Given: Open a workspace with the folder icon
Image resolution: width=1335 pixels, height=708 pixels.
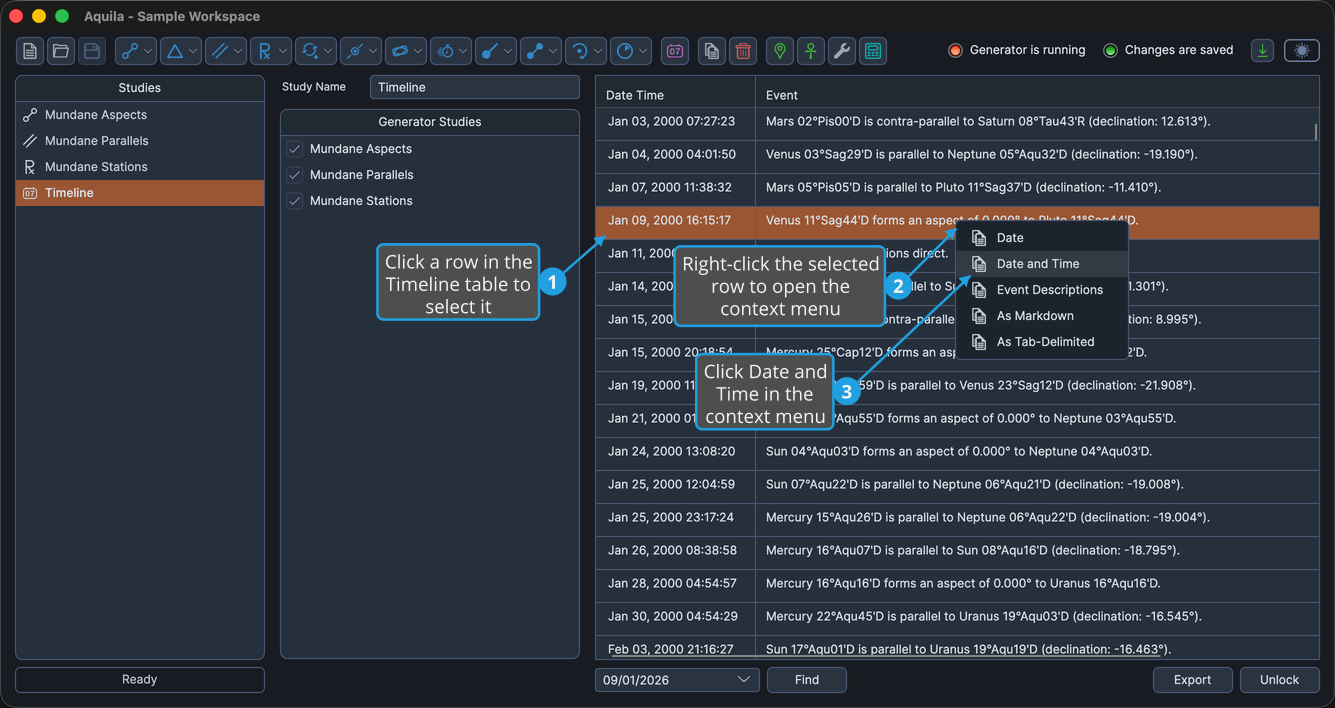Looking at the screenshot, I should click(x=61, y=51).
